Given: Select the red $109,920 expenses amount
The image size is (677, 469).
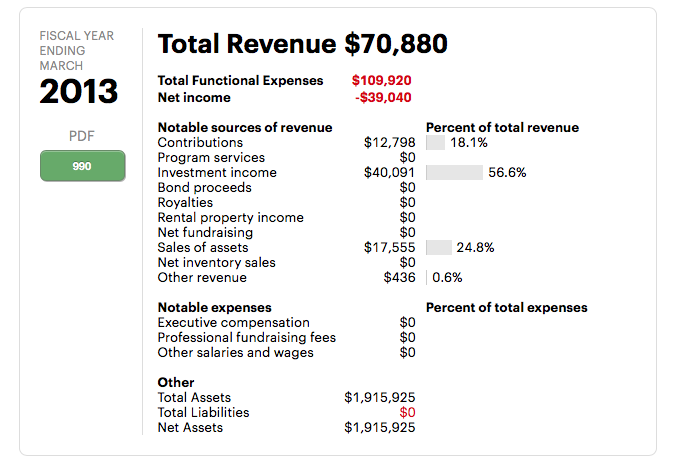Looking at the screenshot, I should pos(381,80).
